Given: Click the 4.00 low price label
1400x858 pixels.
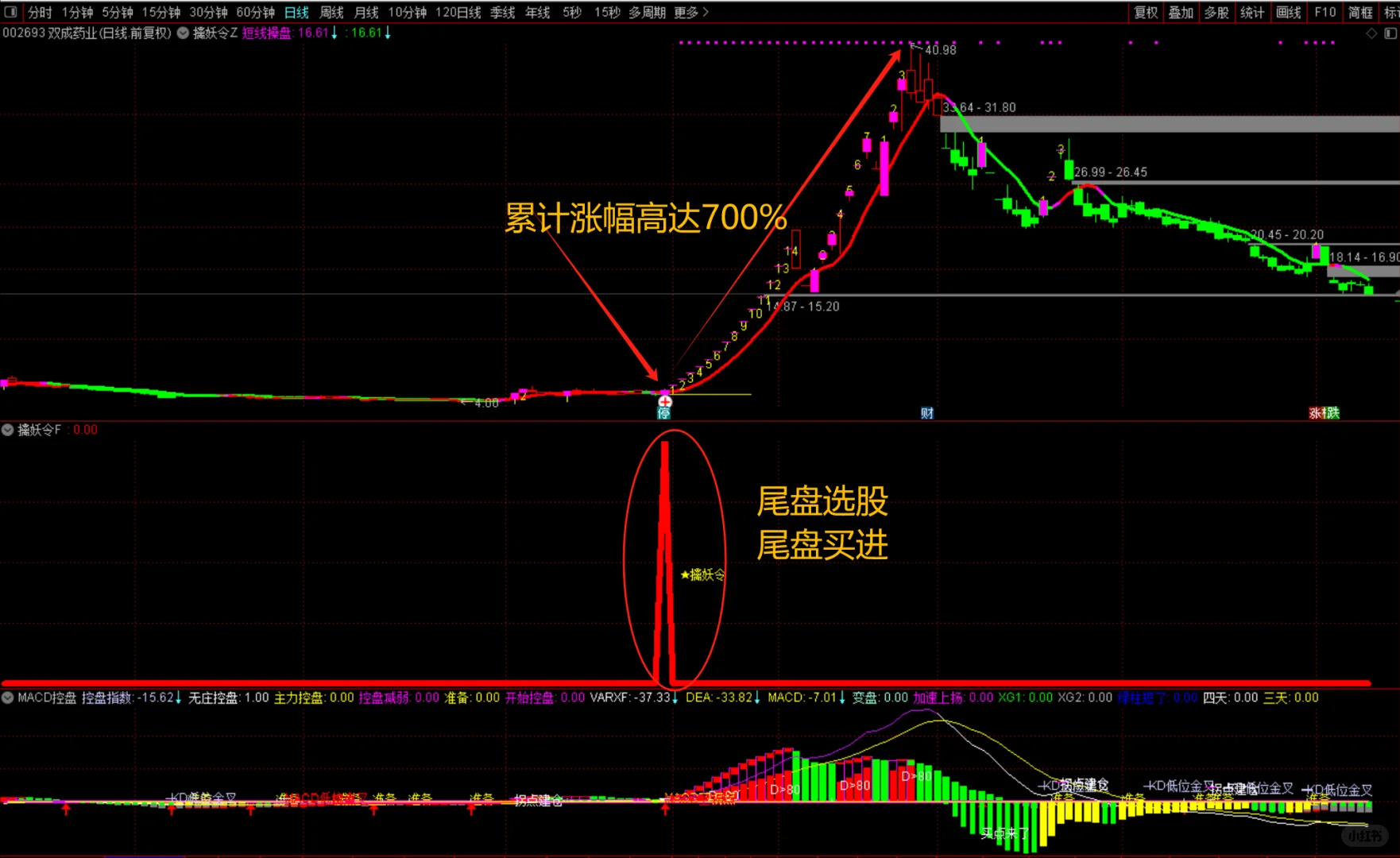Looking at the screenshot, I should 486,404.
